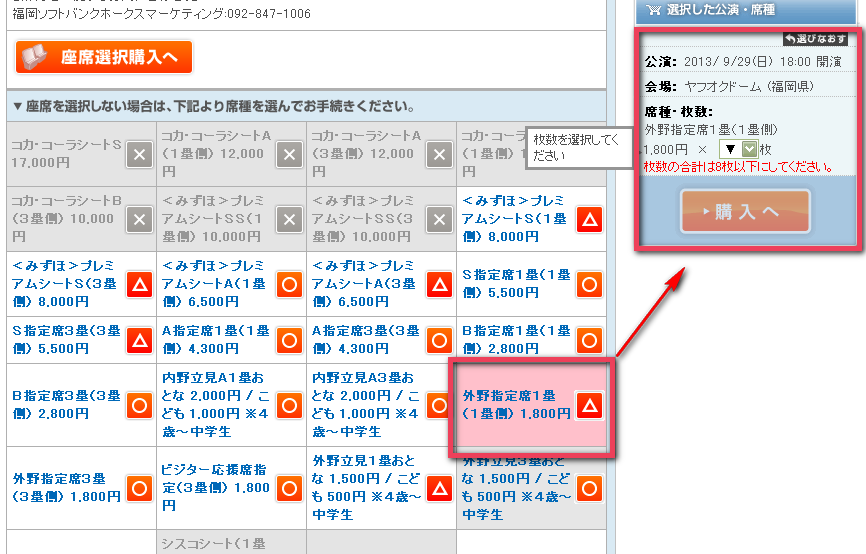Click circle icon for 内野立見A3塁

pos(437,405)
